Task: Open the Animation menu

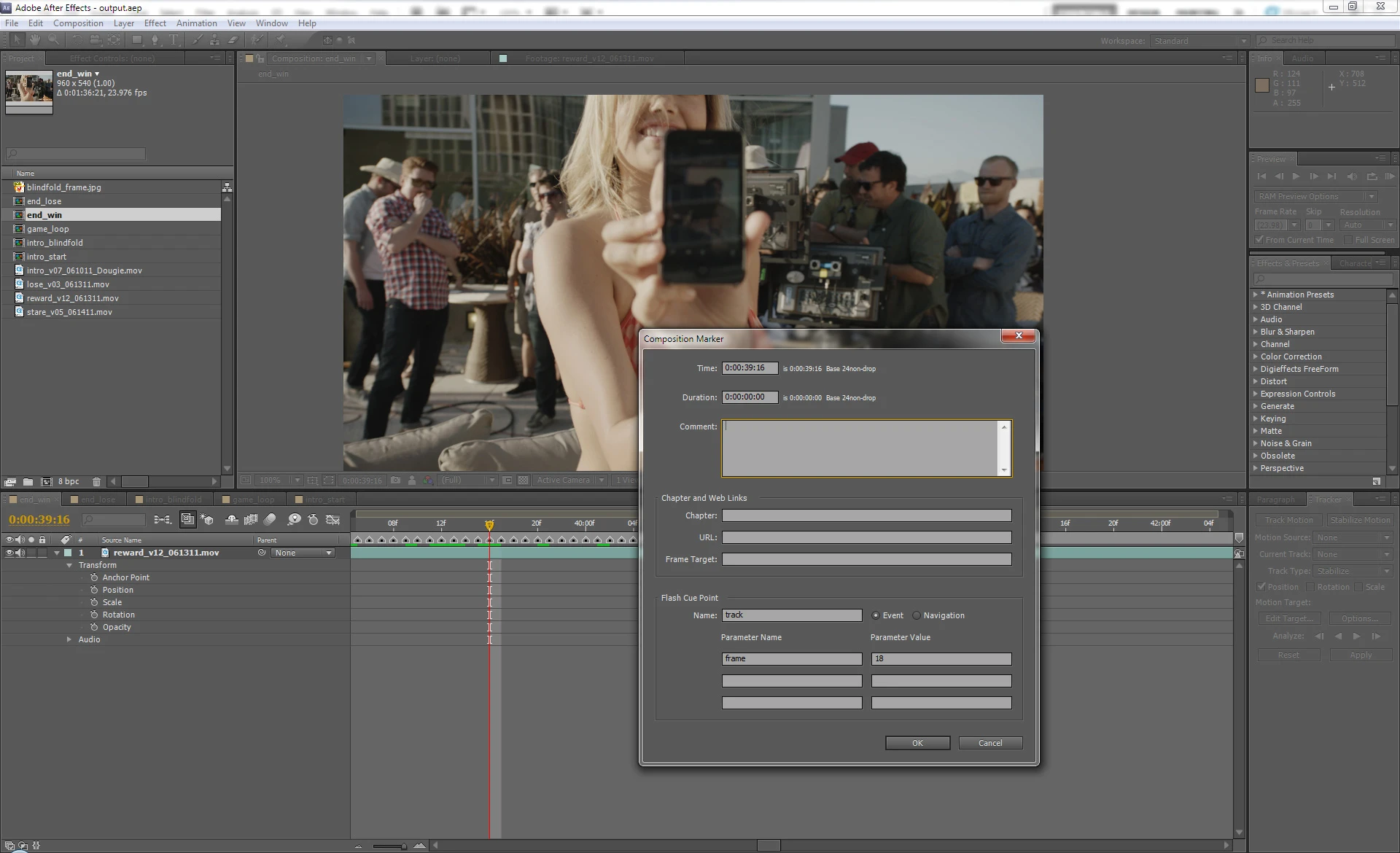Action: [x=197, y=23]
